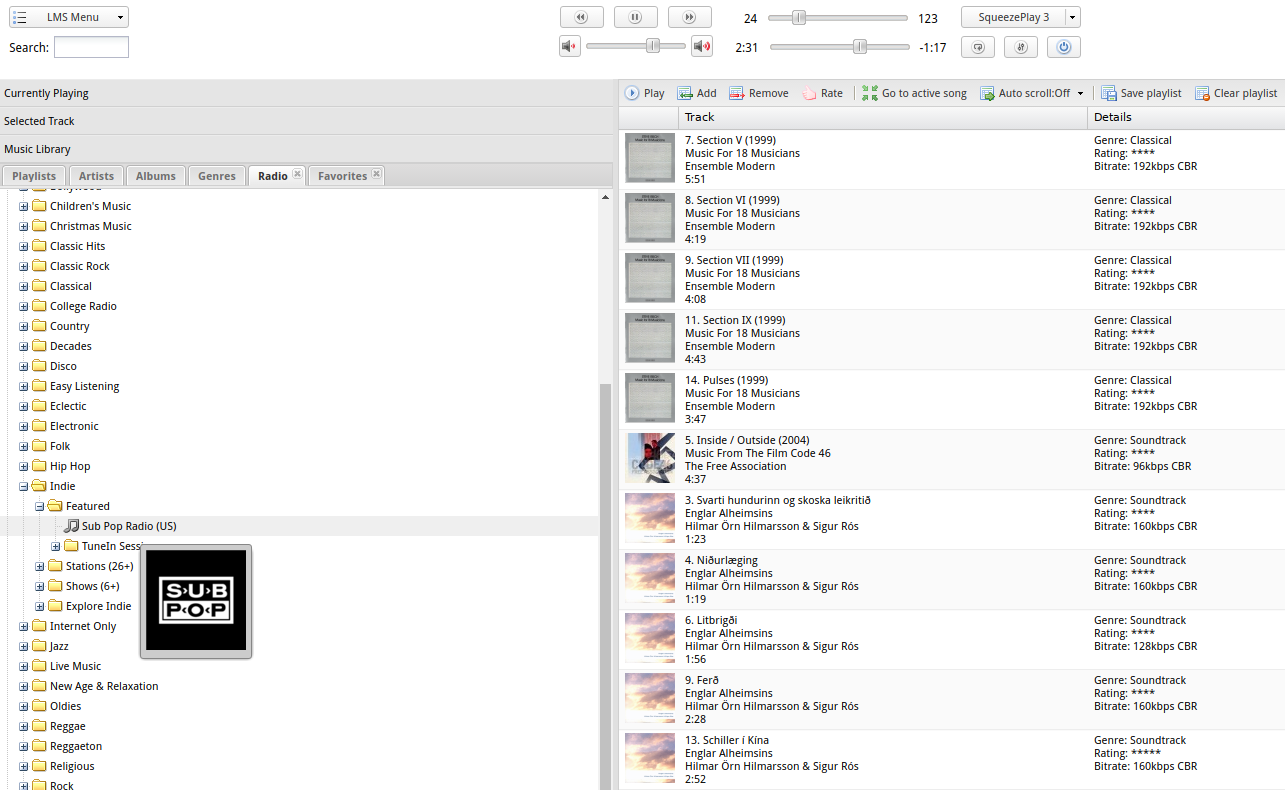
Task: Skip to next track button
Action: (689, 17)
